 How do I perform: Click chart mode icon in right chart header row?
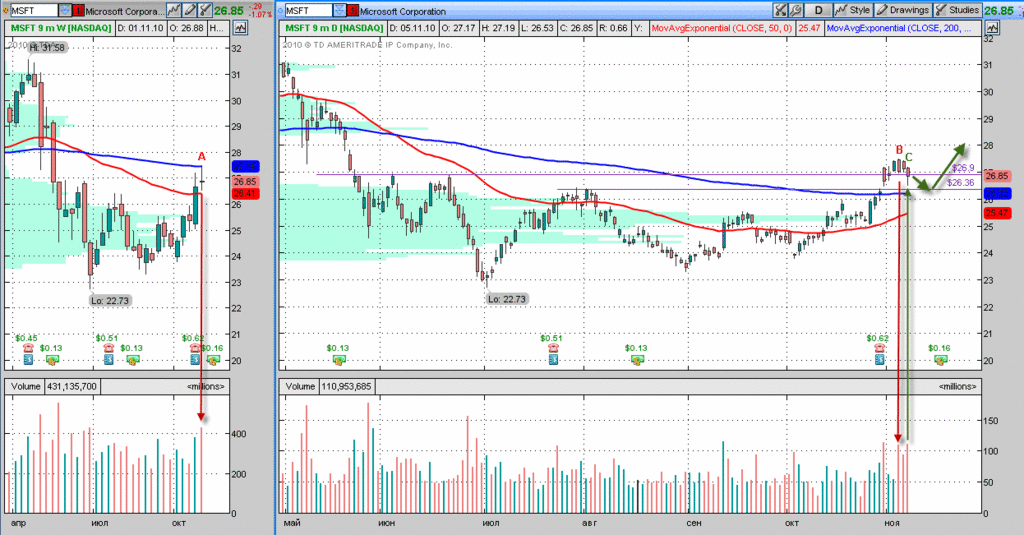992,28
